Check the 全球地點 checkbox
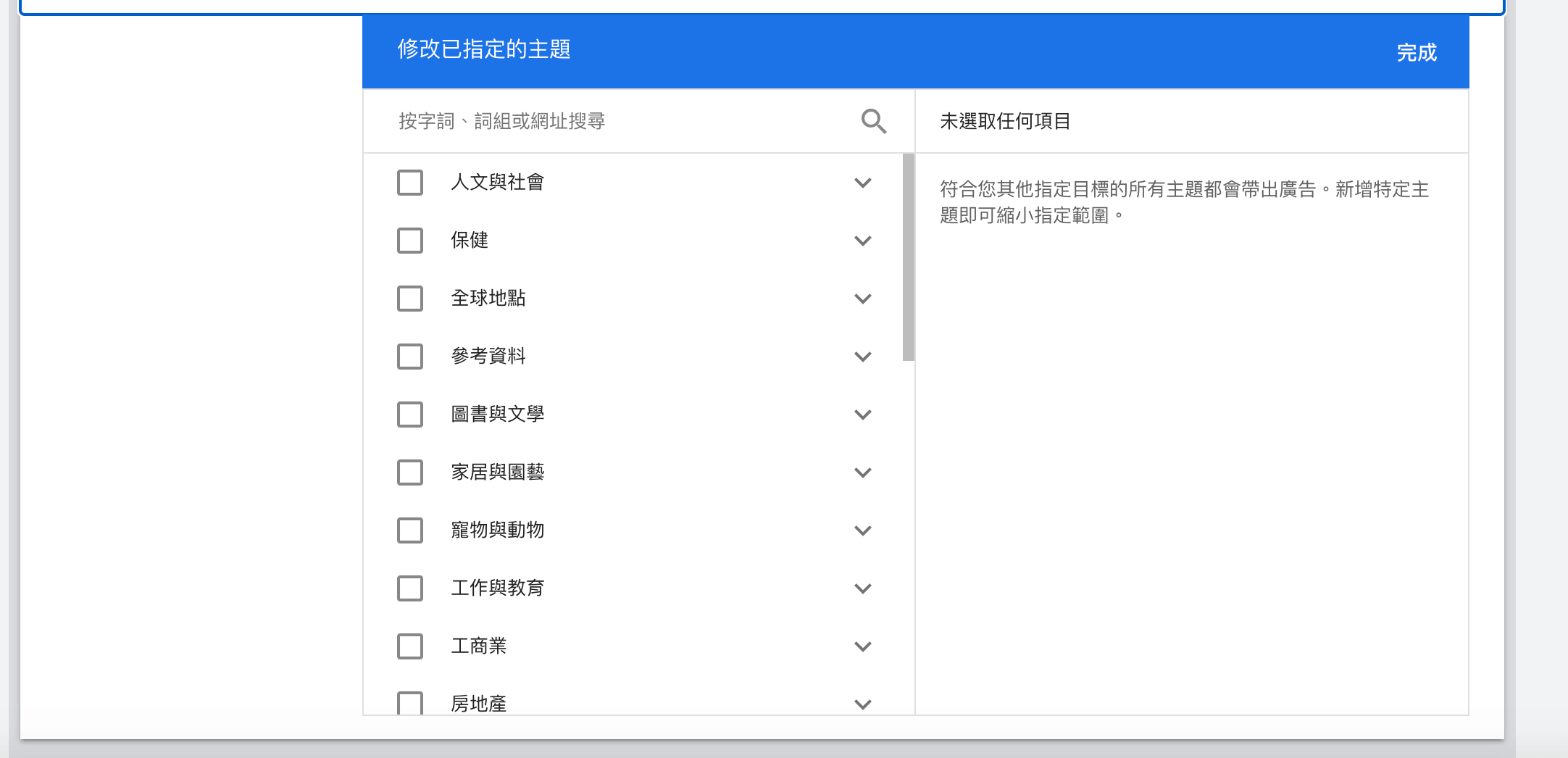Image resolution: width=1568 pixels, height=758 pixels. (x=410, y=299)
